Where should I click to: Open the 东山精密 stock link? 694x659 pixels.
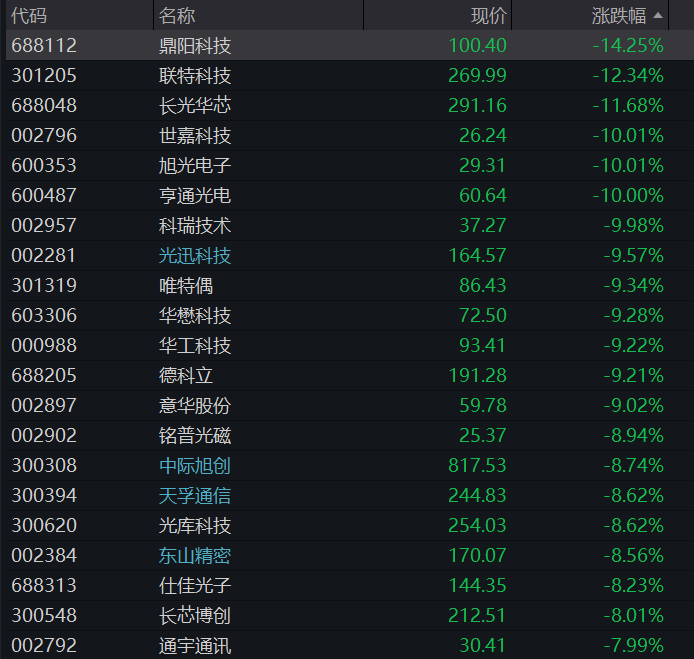[195, 555]
